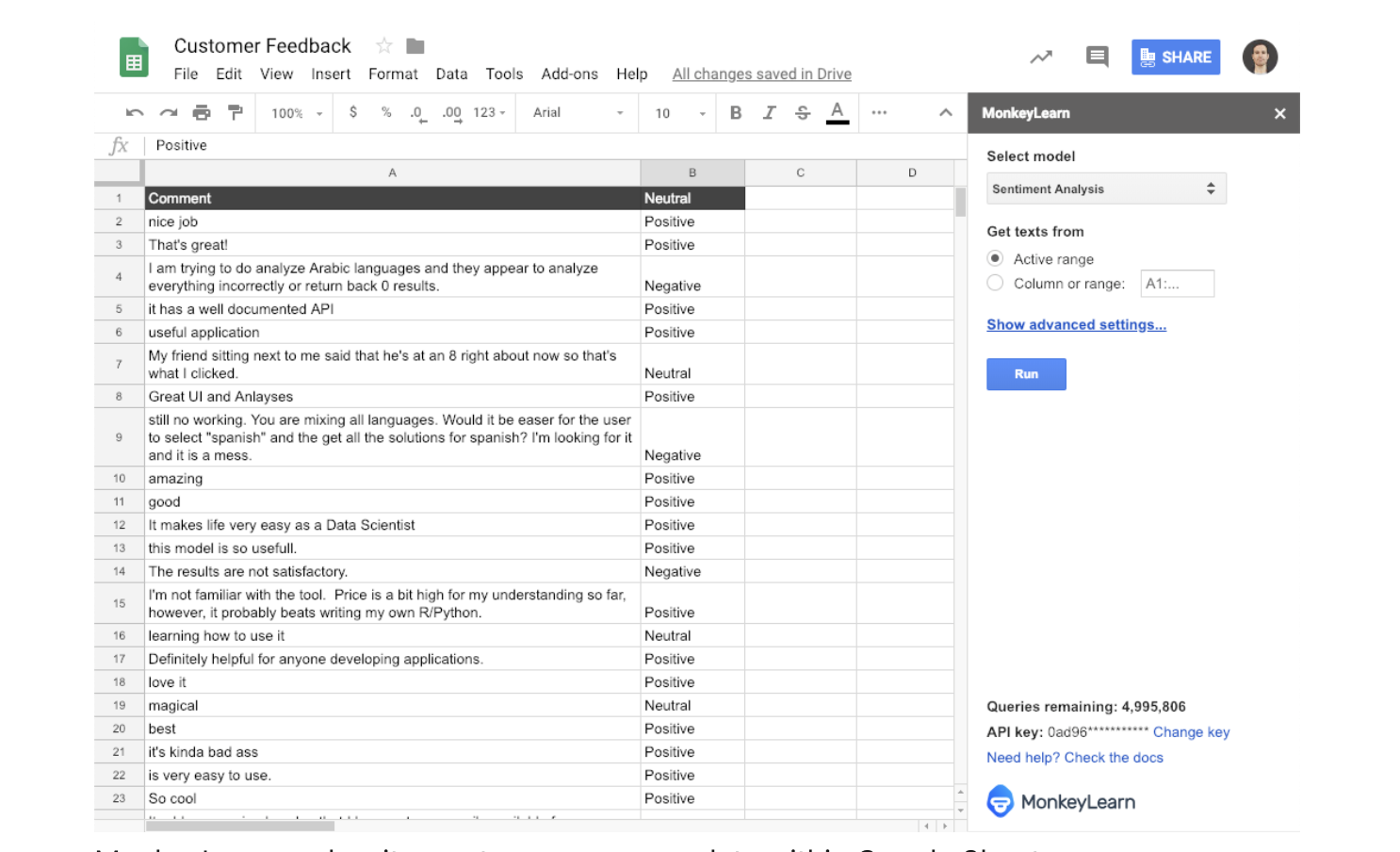Select column C header

click(x=800, y=172)
